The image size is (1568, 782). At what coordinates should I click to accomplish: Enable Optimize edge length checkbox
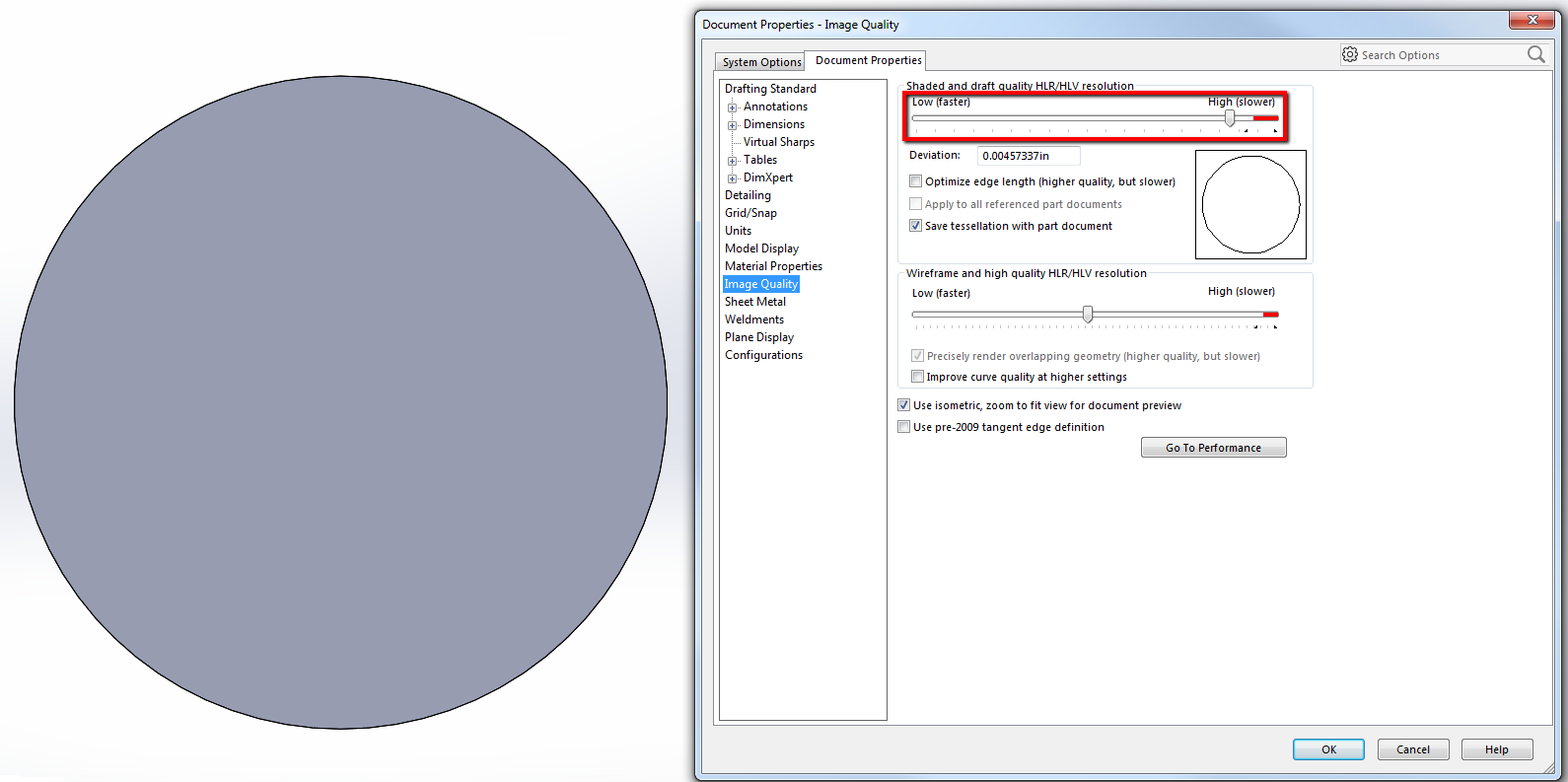916,181
